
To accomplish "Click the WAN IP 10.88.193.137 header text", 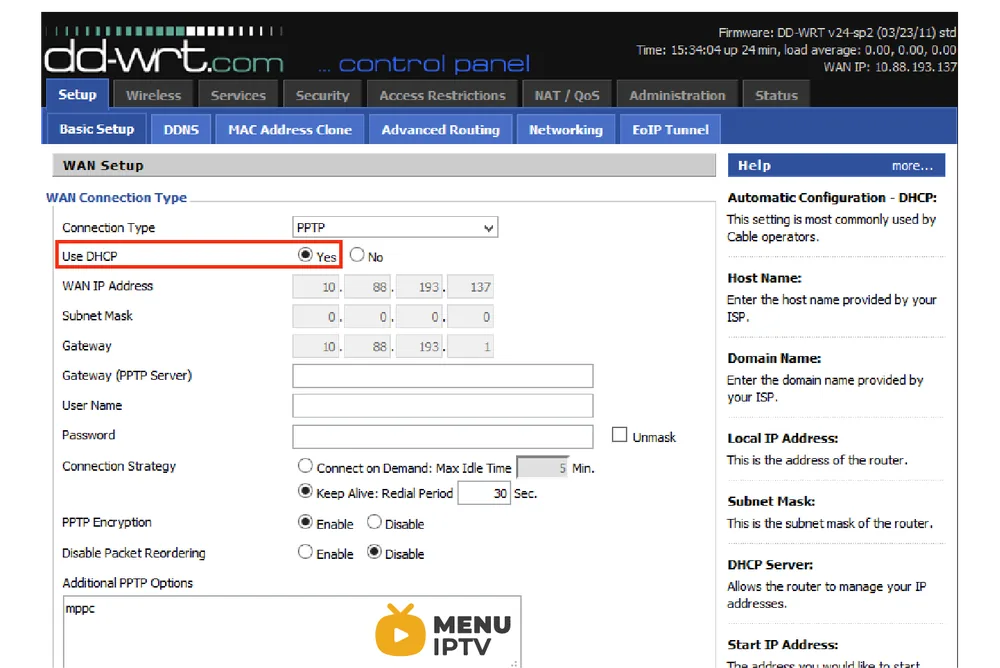I will [890, 67].
